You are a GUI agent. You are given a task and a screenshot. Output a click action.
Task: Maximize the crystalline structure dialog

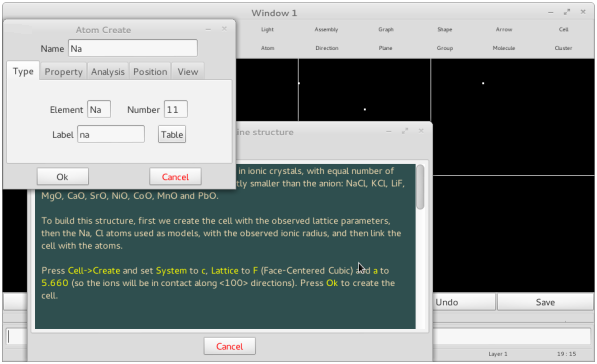405,131
